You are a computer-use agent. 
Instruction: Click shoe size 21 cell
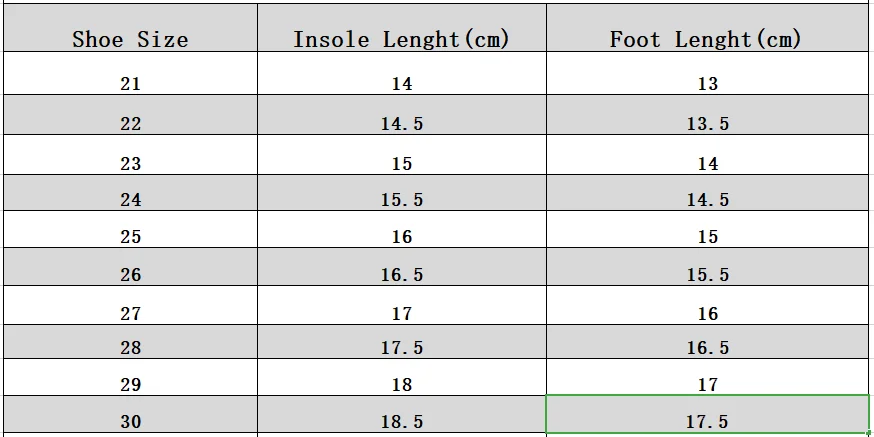point(130,84)
